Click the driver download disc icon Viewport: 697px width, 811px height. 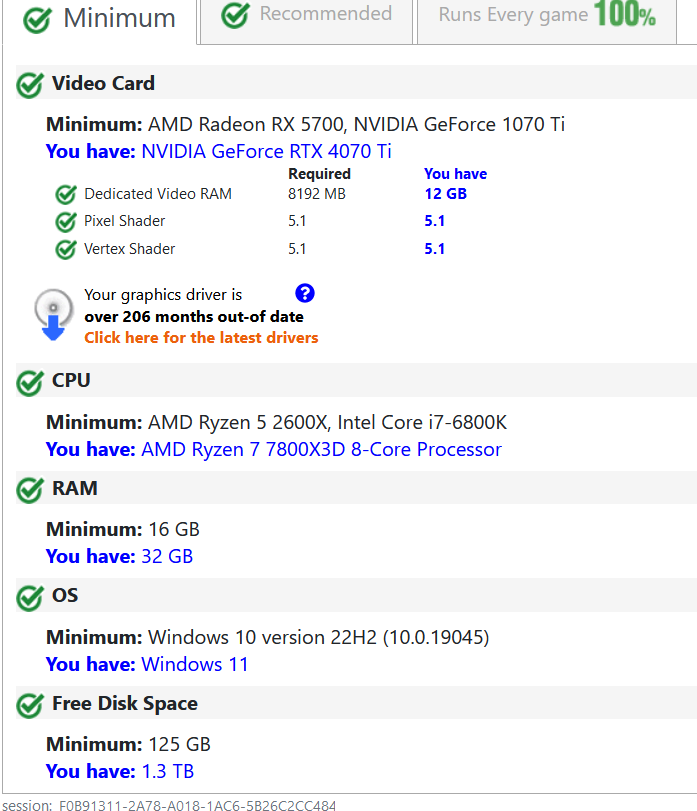click(53, 314)
